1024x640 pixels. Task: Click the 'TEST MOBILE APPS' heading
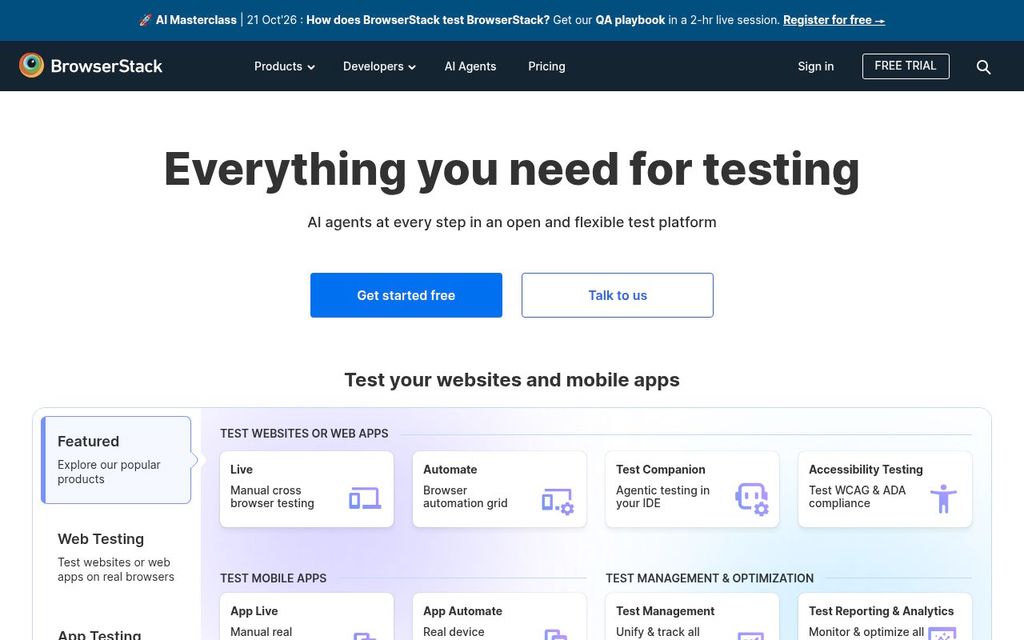coord(273,579)
